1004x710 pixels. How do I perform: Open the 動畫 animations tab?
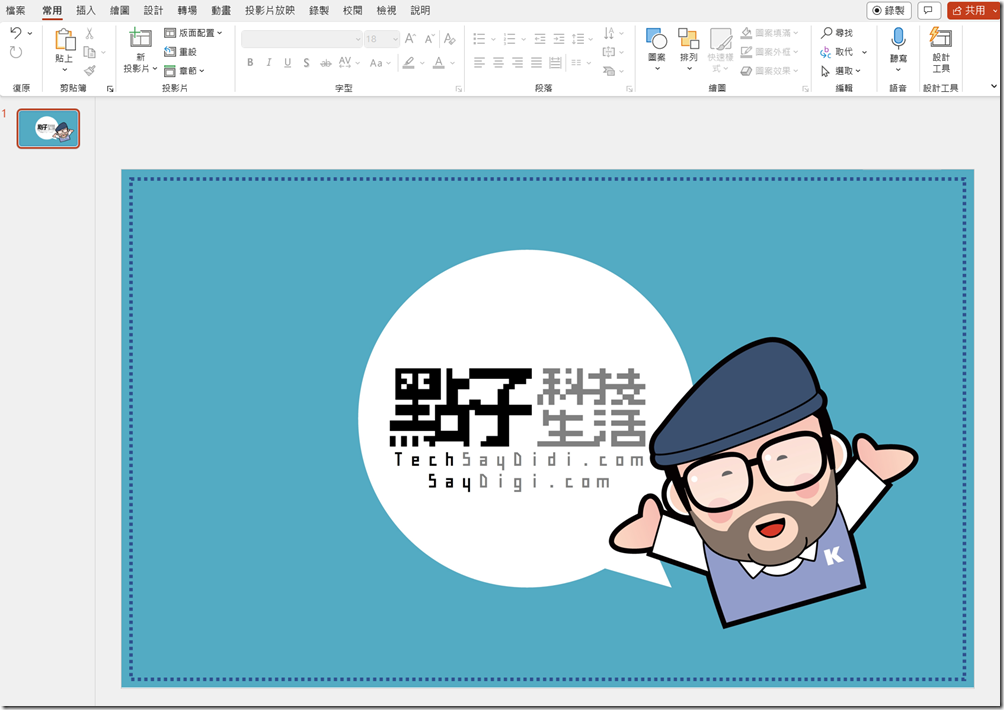coord(221,10)
